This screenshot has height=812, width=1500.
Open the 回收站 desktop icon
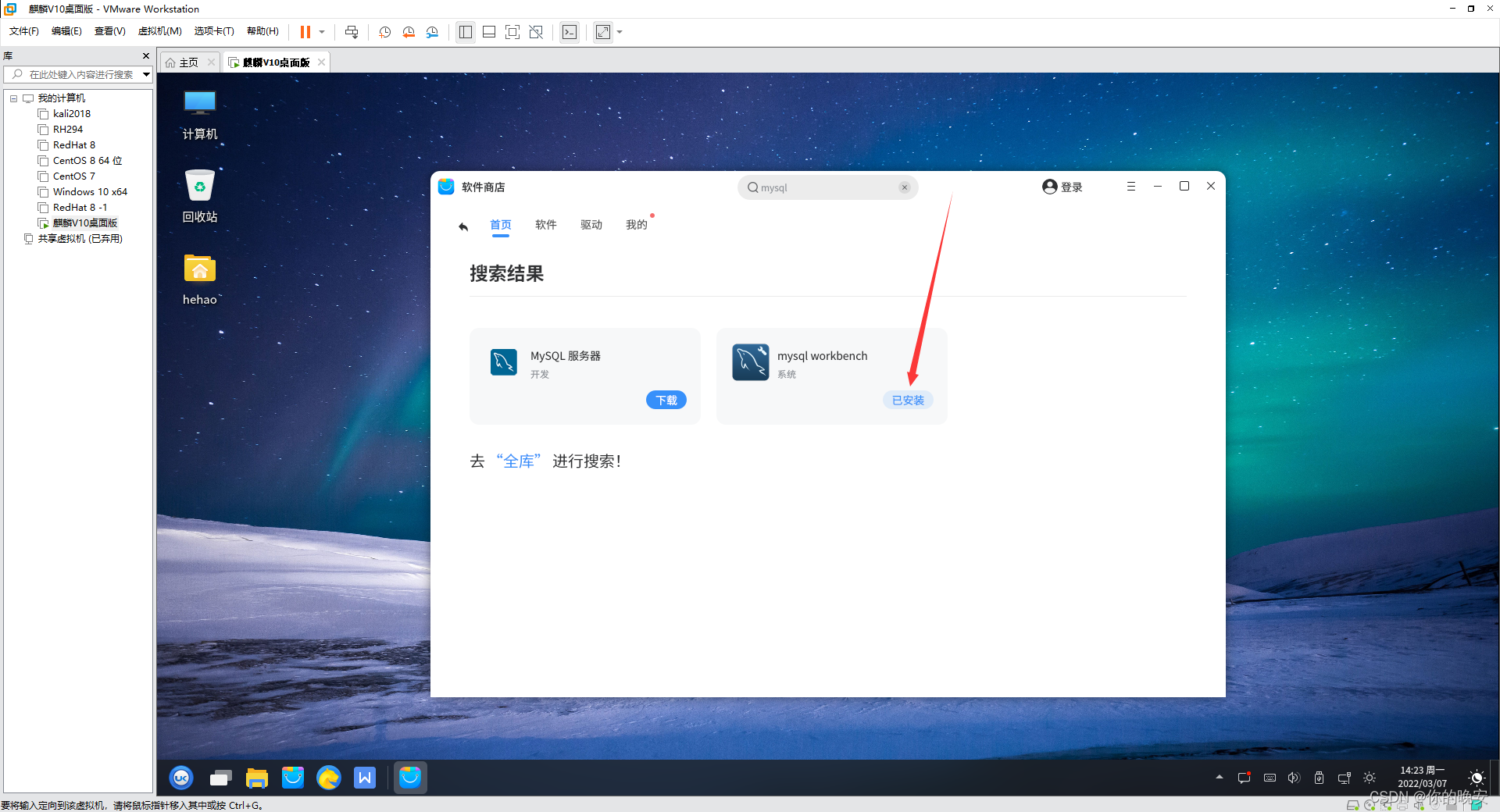point(200,196)
